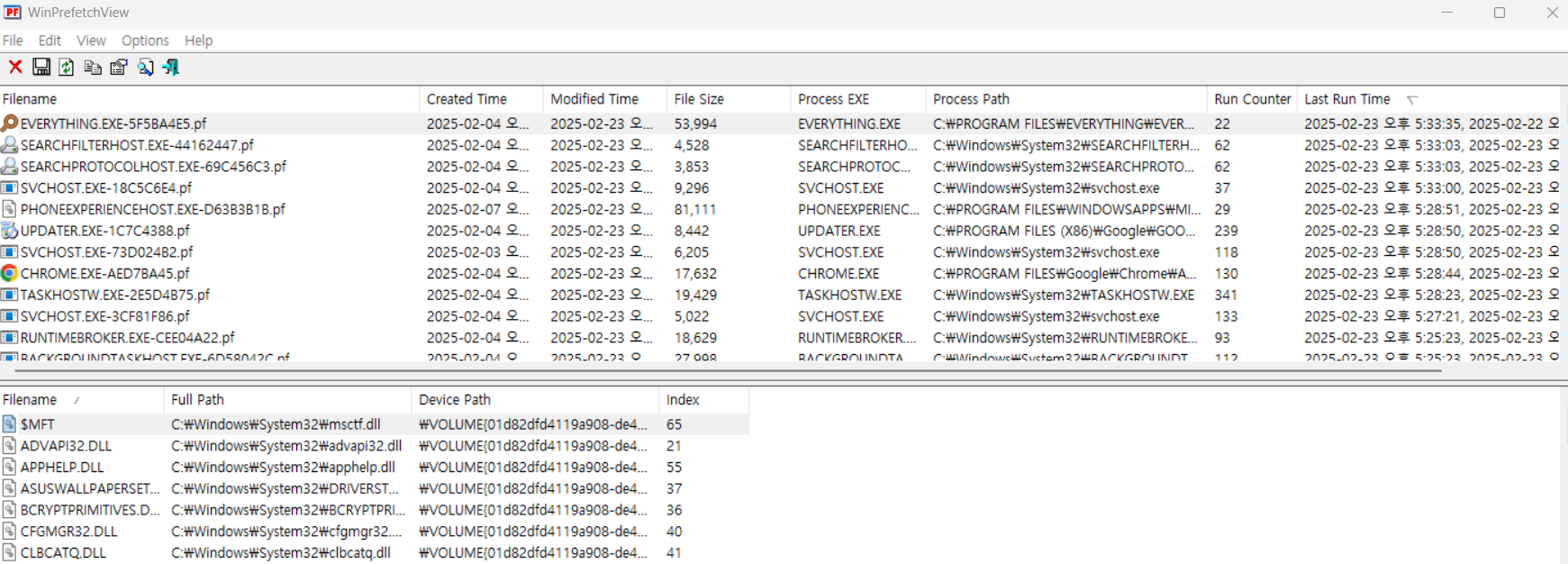1568x564 pixels.
Task: Click the C:\Windows\System32\apphelp.dll path cell
Action: [x=283, y=468]
